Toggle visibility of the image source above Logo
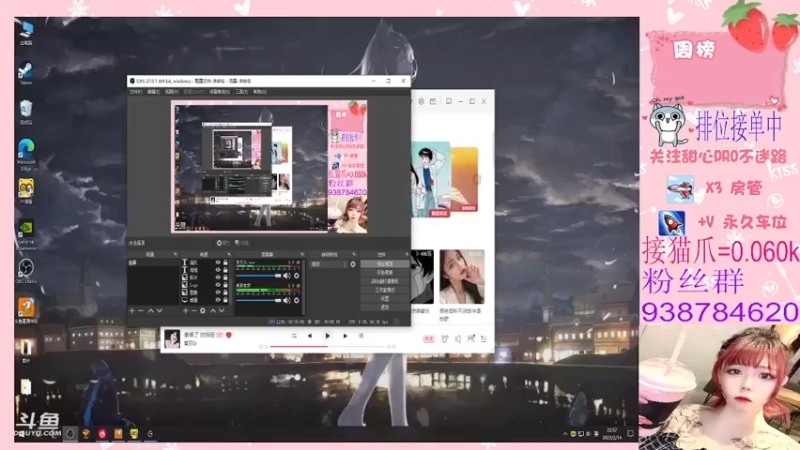The width and height of the screenshot is (800, 450). (x=218, y=278)
